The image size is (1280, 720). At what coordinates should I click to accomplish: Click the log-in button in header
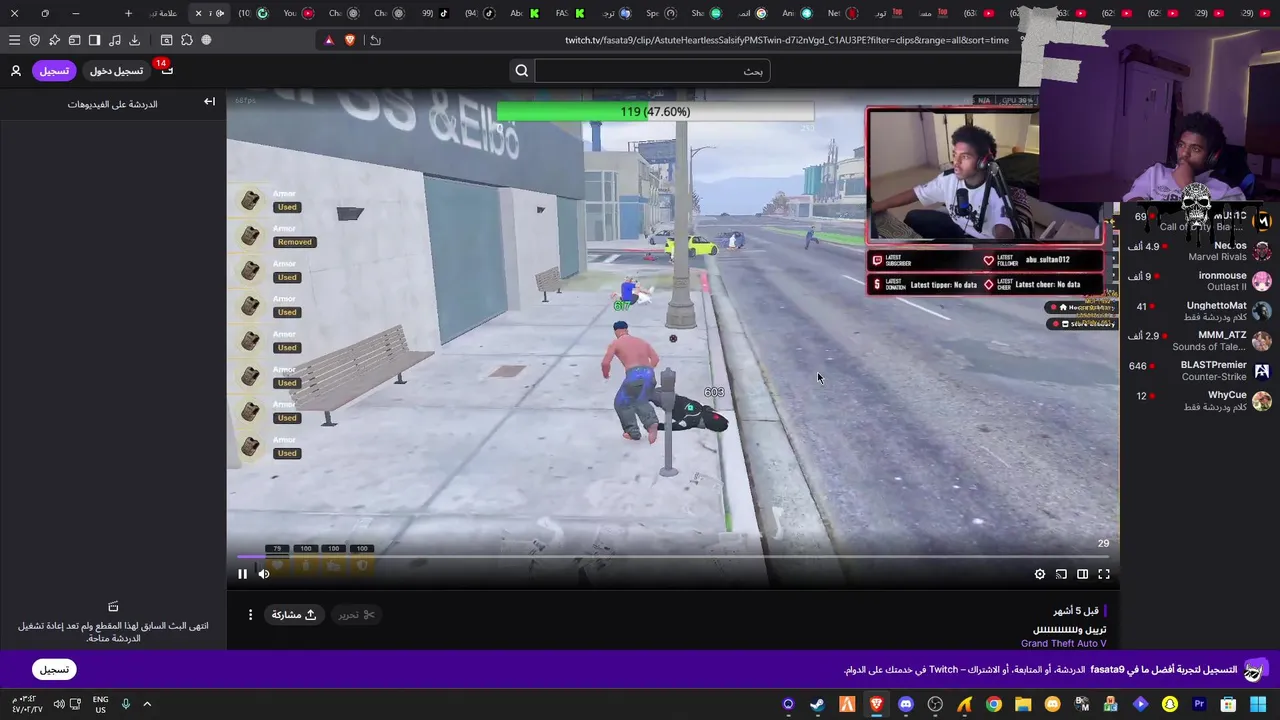tap(116, 71)
